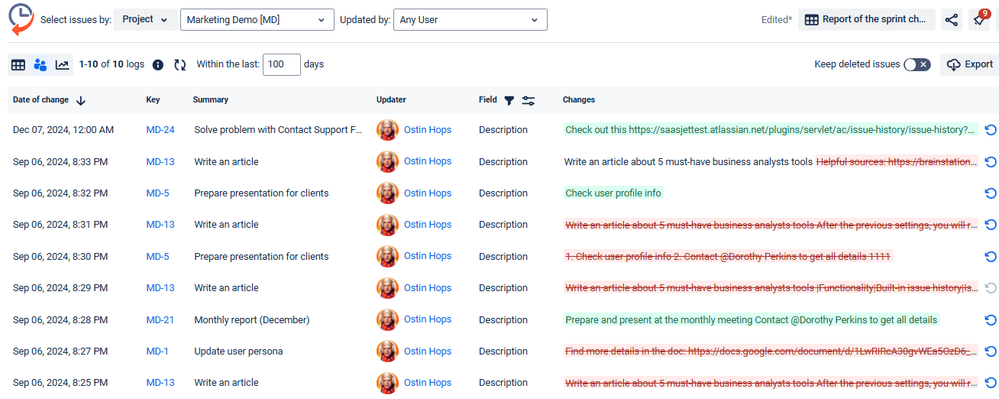Viewport: 999px width, 399px height.
Task: Click Ostin Hops name in 8:30 PM row
Action: (x=428, y=256)
